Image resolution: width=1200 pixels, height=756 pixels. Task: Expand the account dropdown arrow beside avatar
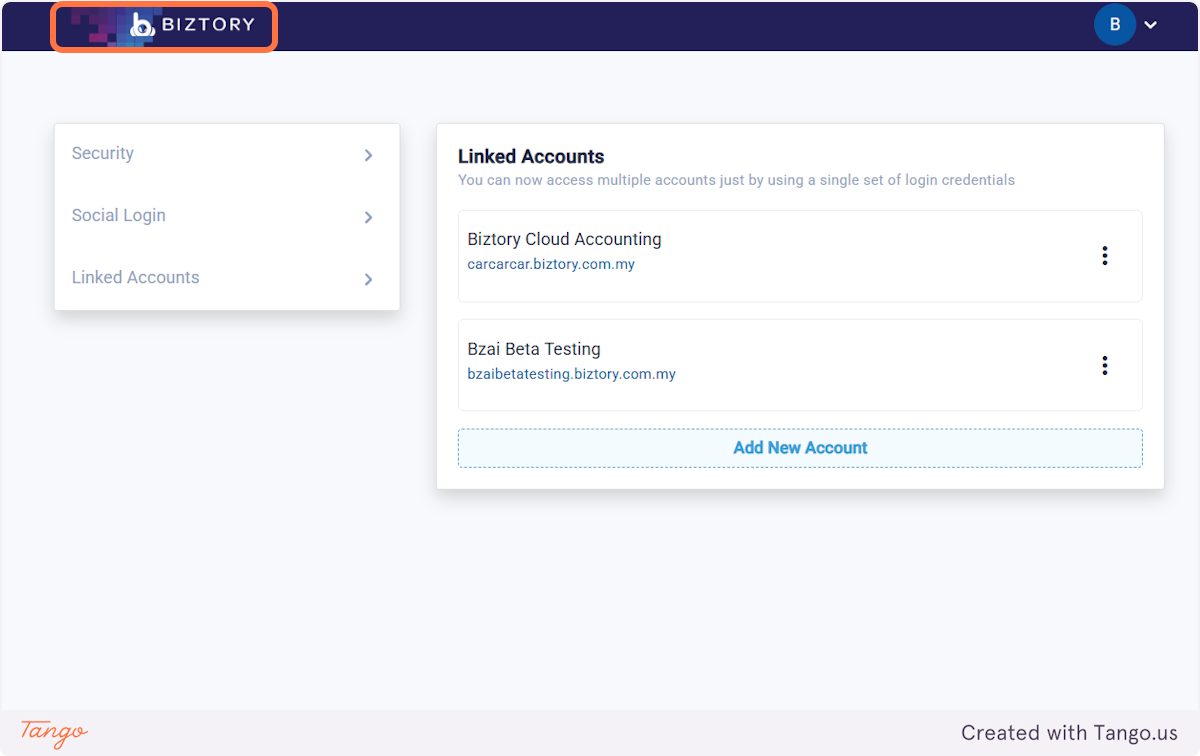point(1151,25)
